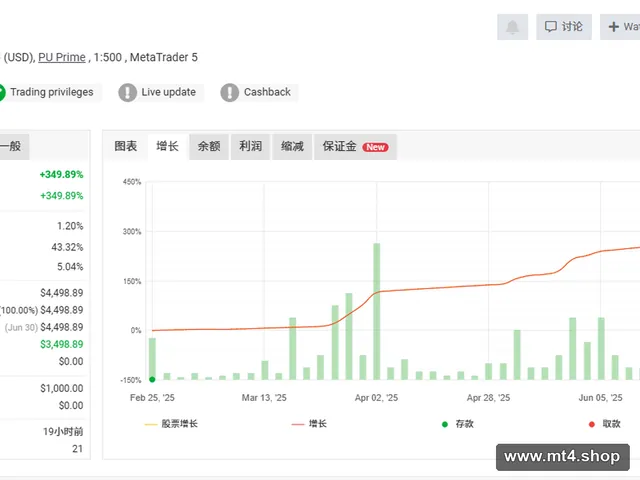
Task: Open the 讨论 discussion button
Action: 564,27
